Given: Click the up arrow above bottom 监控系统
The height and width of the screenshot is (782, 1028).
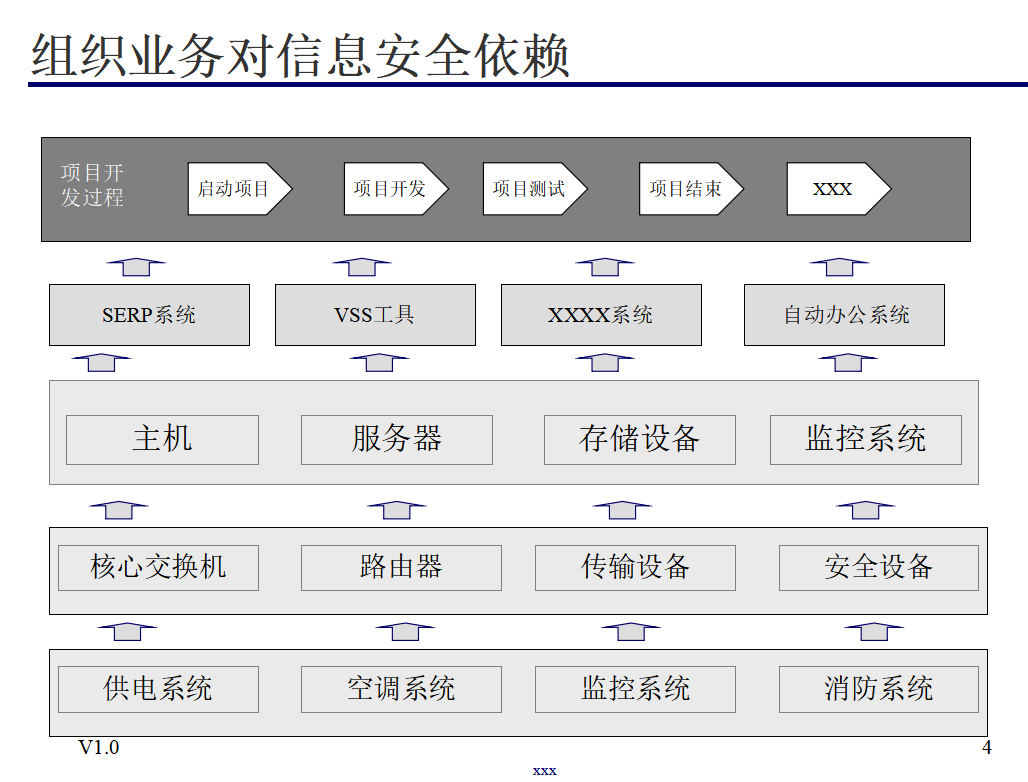Looking at the screenshot, I should click(x=631, y=631).
